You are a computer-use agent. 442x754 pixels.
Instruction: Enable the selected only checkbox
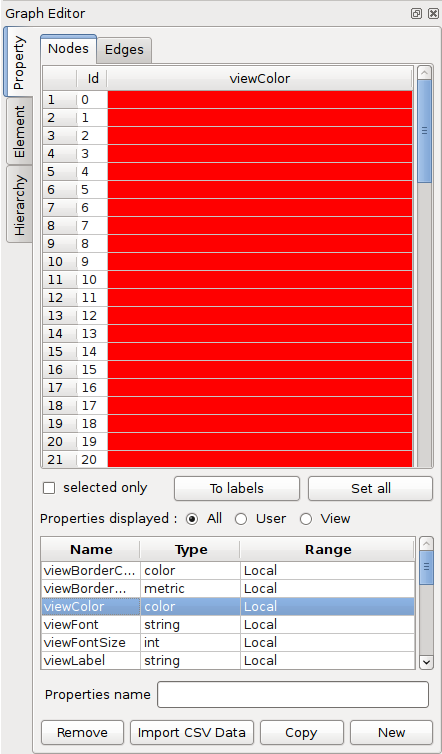[x=49, y=488]
